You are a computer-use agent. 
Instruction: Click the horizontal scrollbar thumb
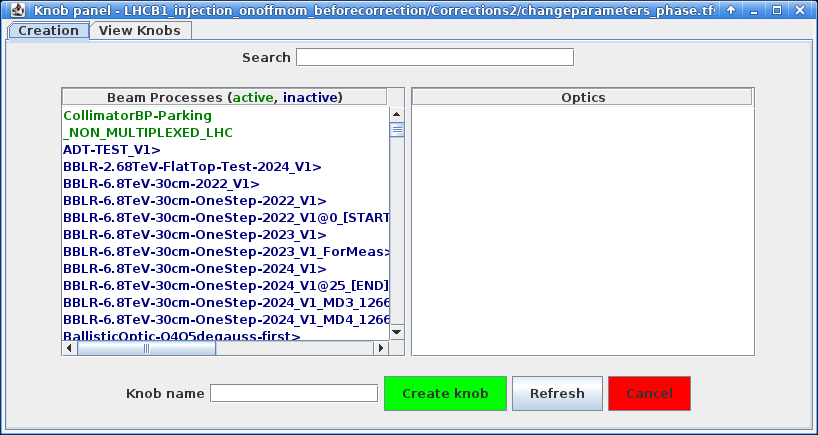click(147, 348)
